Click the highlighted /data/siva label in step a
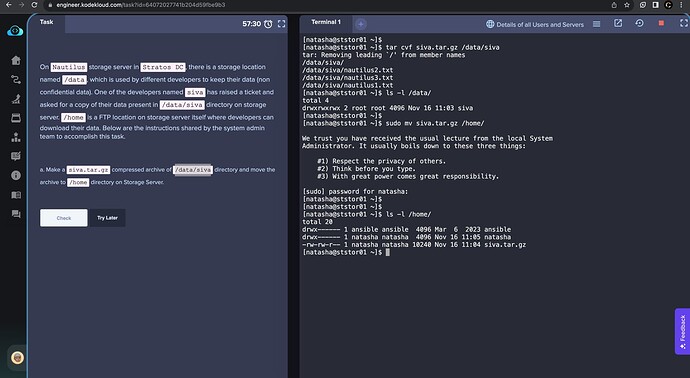The height and width of the screenshot is (378, 690). pyautogui.click(x=193, y=169)
